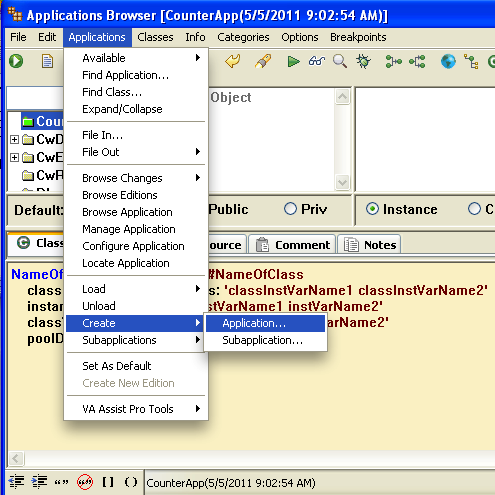
Task: Click the indent-right format icon in status bar
Action: pyautogui.click(x=39, y=482)
